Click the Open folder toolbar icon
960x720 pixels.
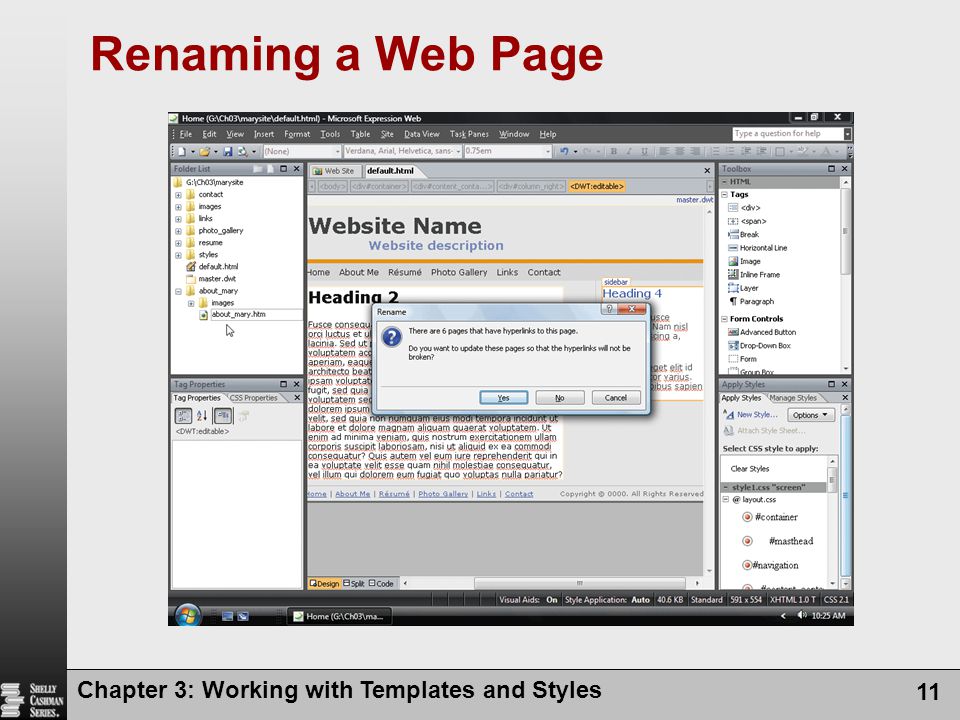[x=204, y=151]
